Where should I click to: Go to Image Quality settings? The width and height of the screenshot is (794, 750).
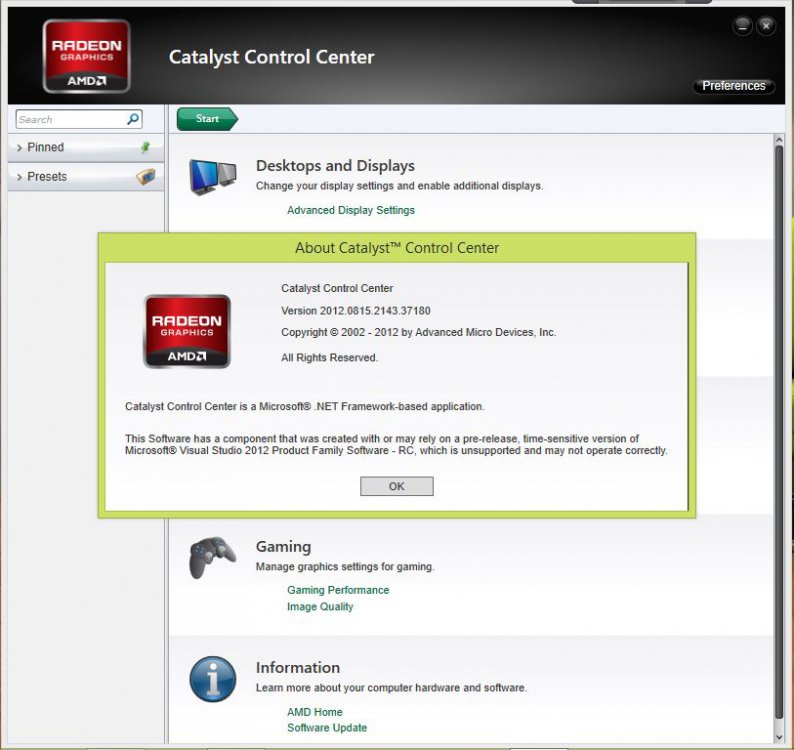coord(320,607)
